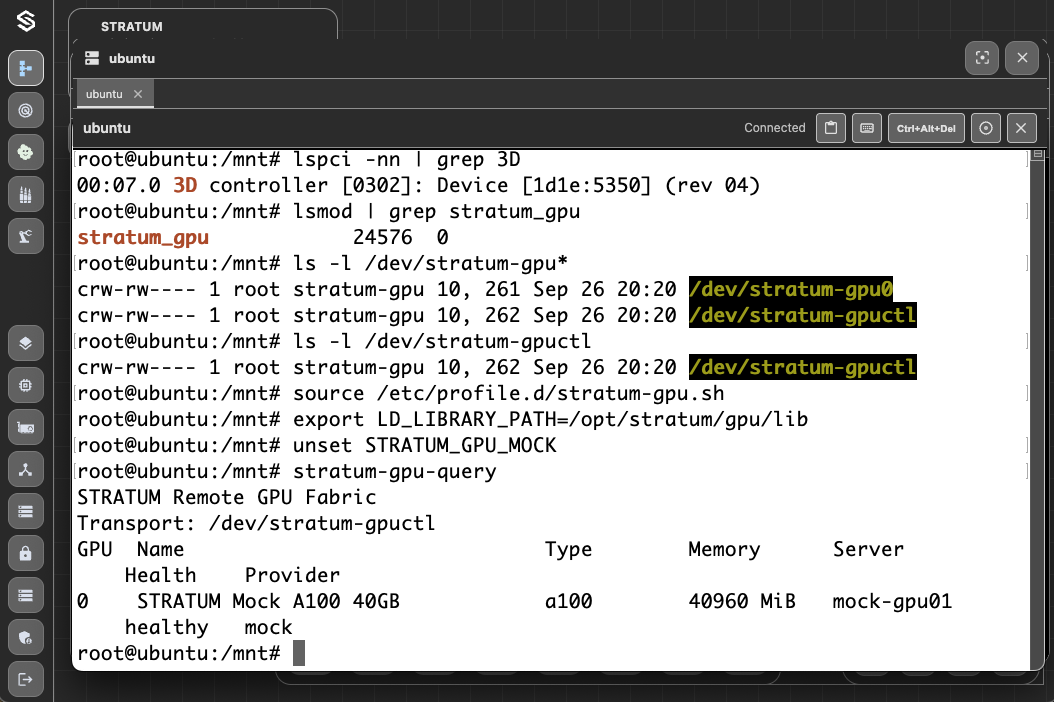Open the network nodes sidebar icon
This screenshot has height=702, width=1054.
(x=26, y=469)
